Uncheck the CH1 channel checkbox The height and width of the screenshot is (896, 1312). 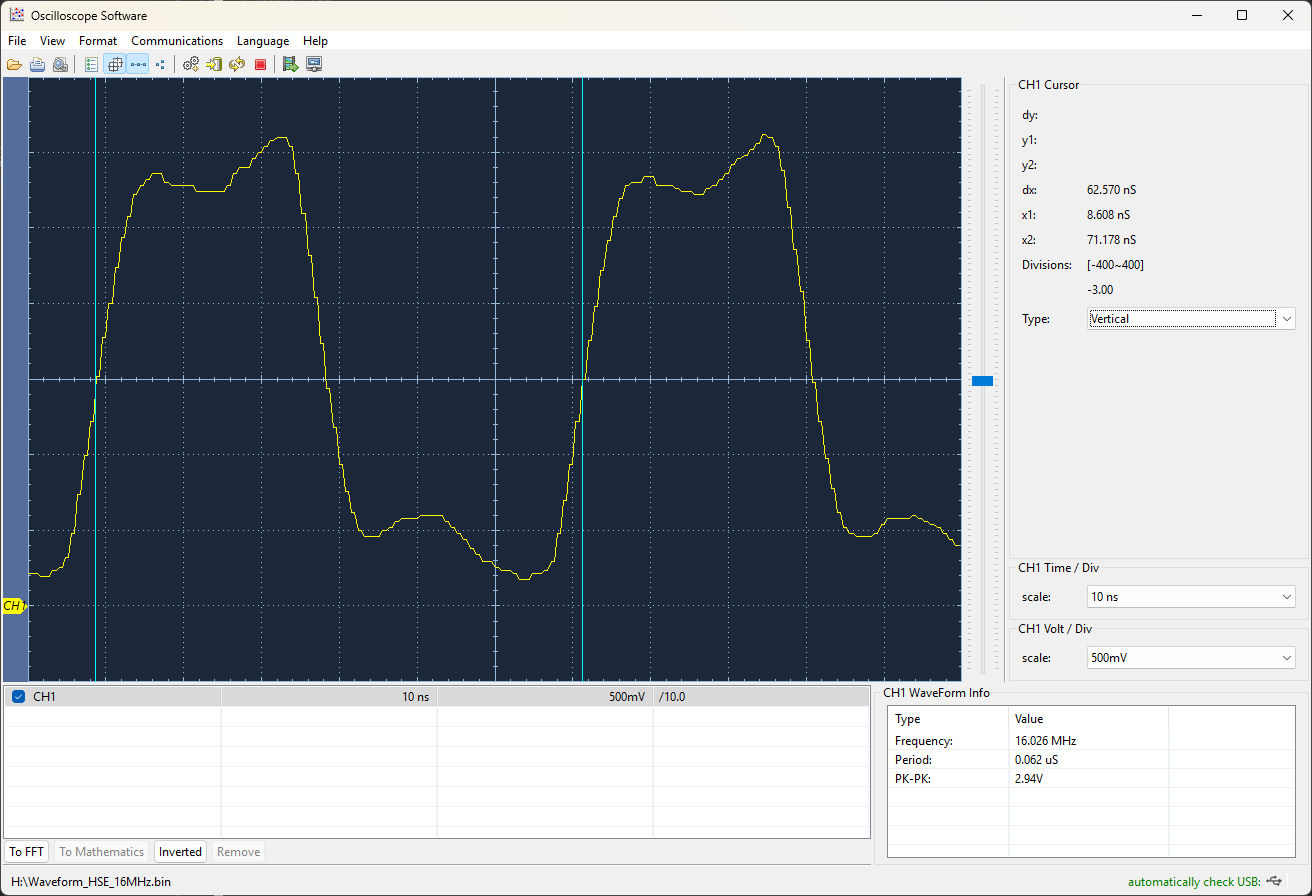(x=19, y=697)
